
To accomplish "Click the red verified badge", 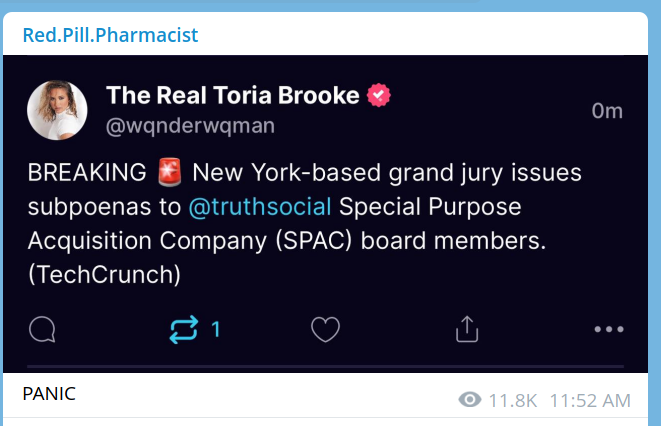I will coord(379,96).
